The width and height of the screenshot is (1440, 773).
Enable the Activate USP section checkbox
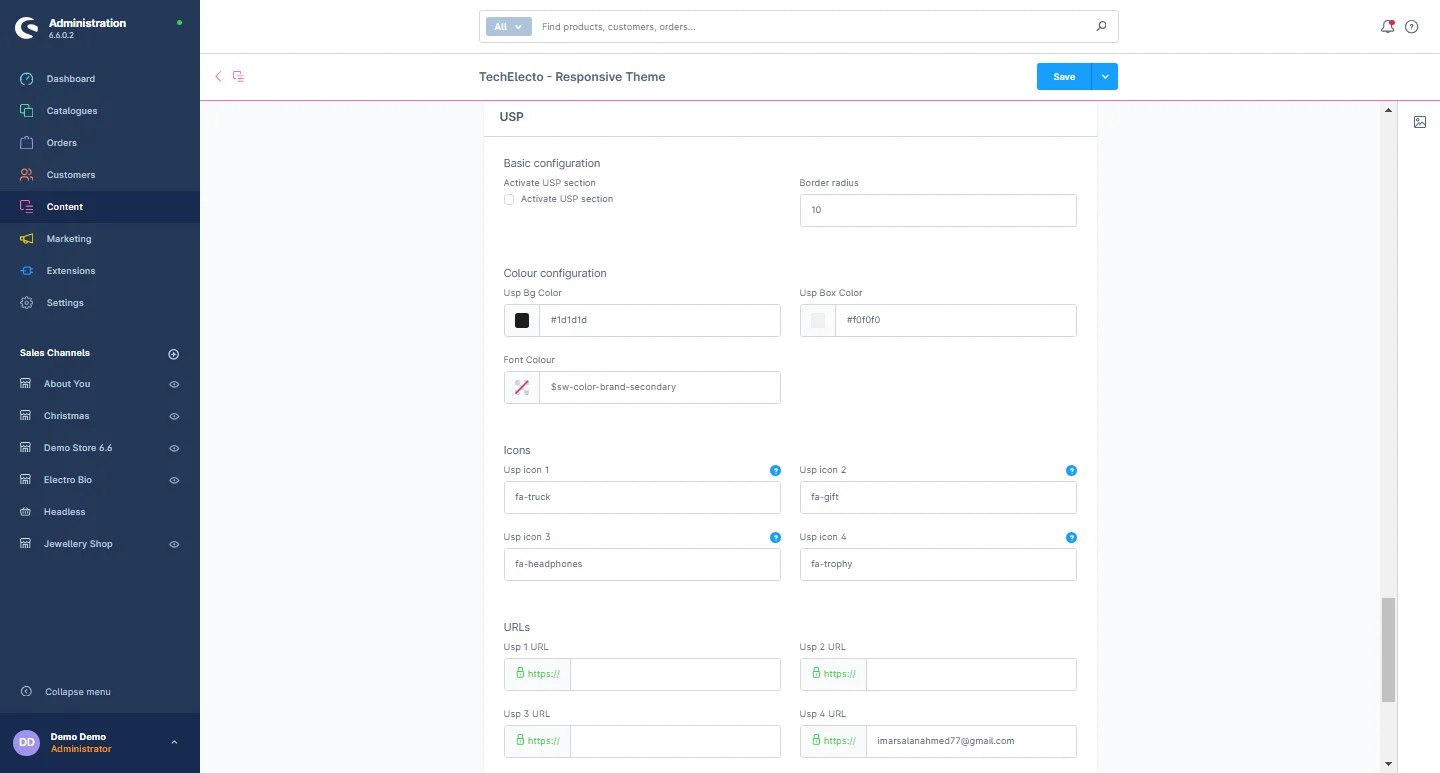pos(509,199)
